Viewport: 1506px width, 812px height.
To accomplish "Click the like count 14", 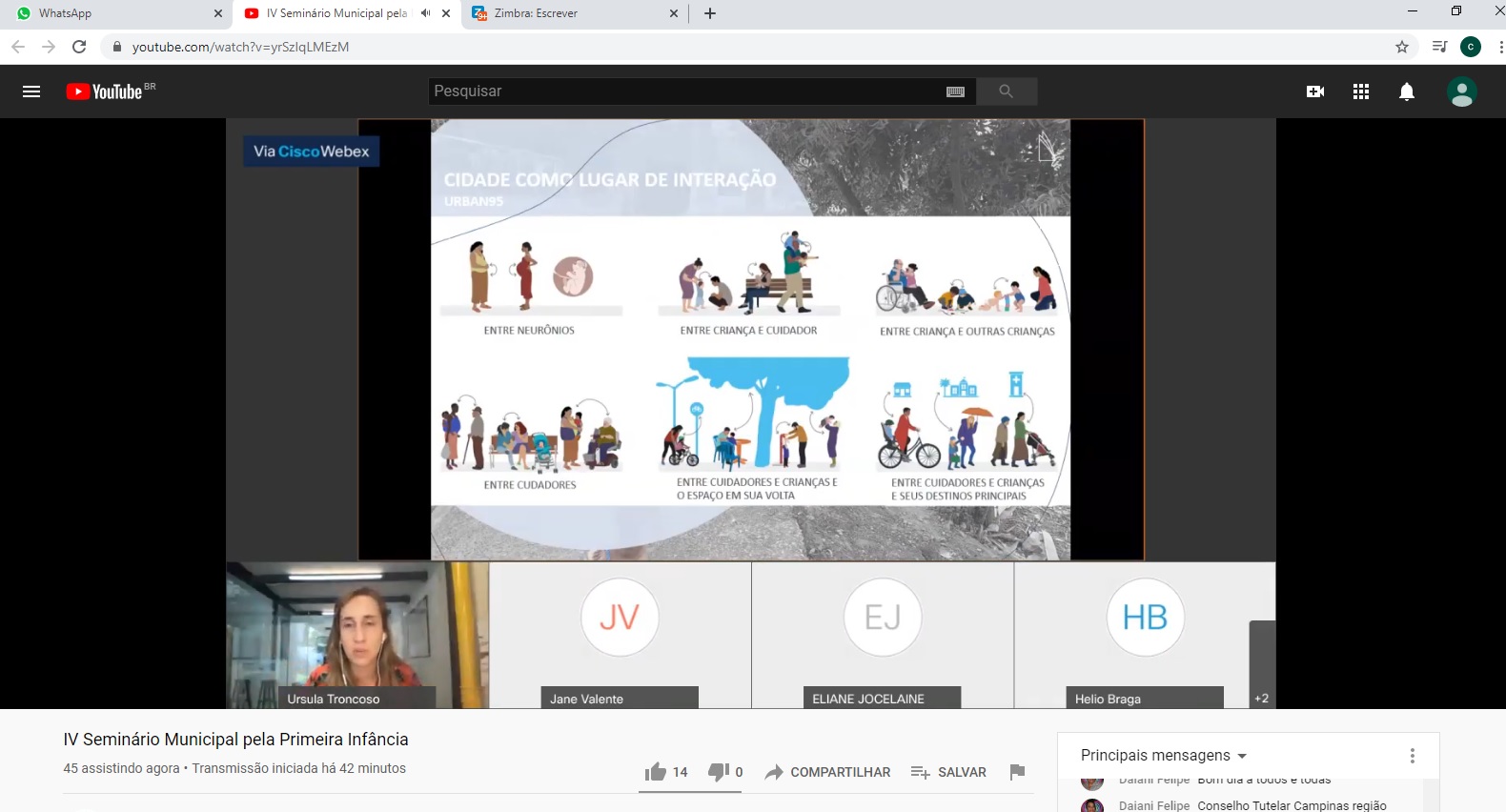I will (680, 772).
